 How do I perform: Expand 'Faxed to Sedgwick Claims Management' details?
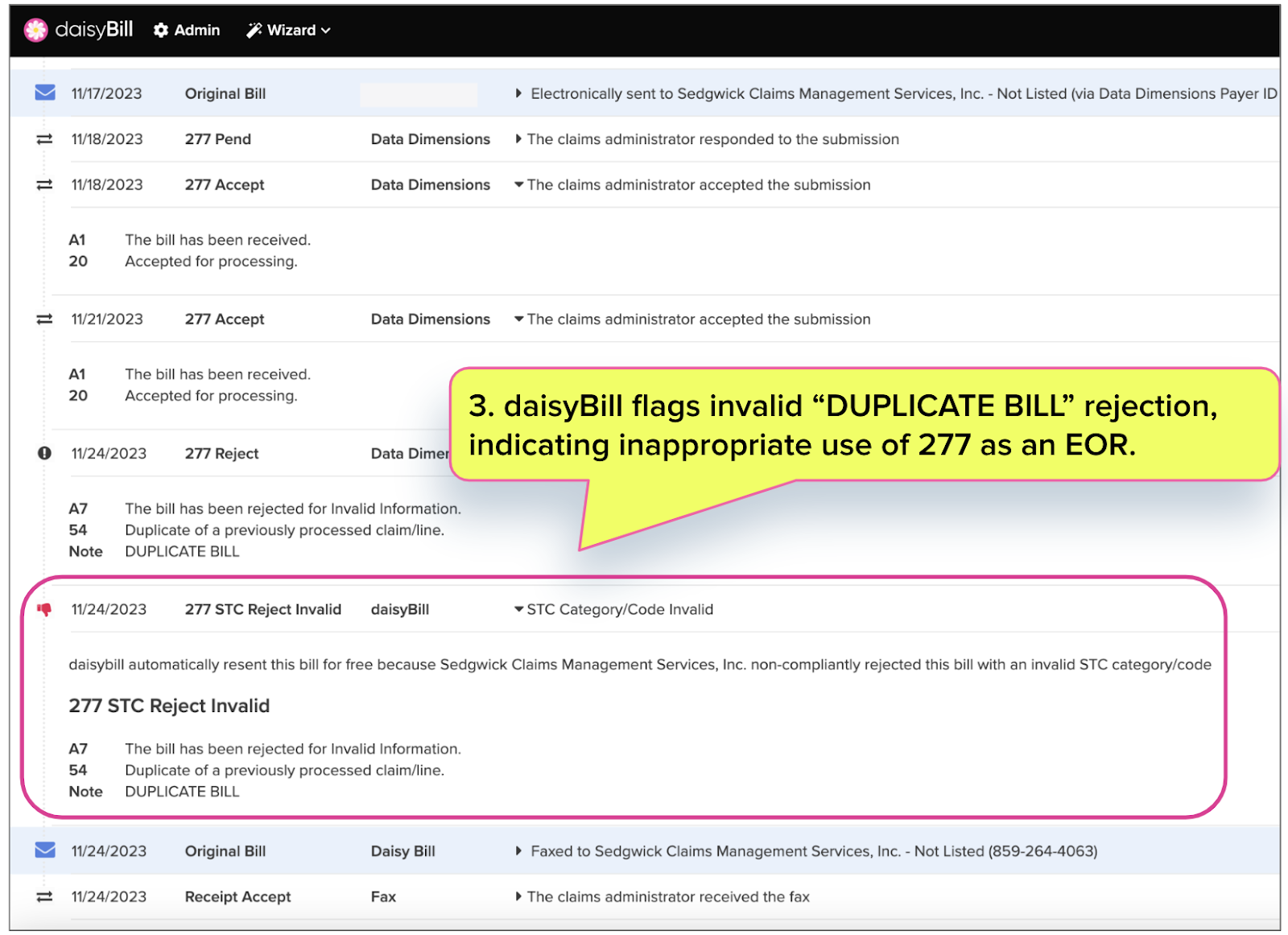point(518,851)
